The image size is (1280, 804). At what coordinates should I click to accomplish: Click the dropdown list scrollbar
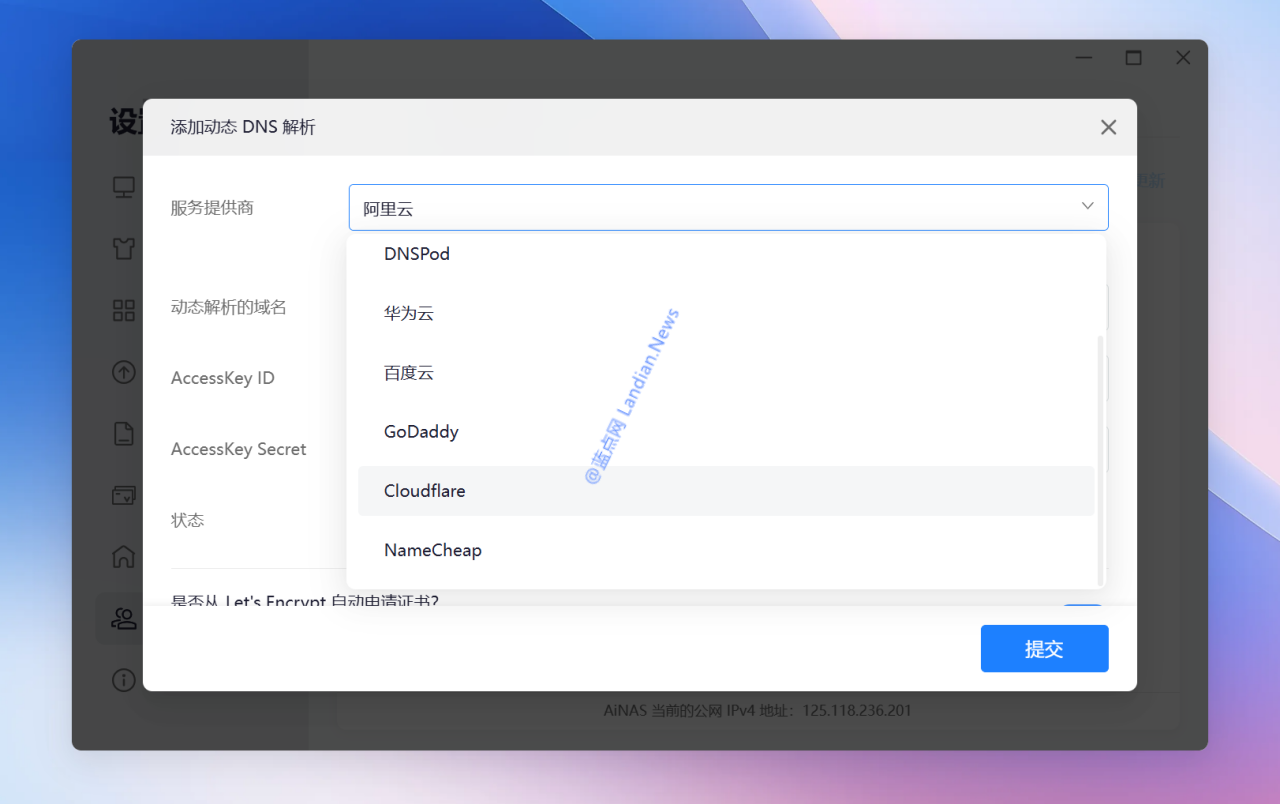point(1101,460)
